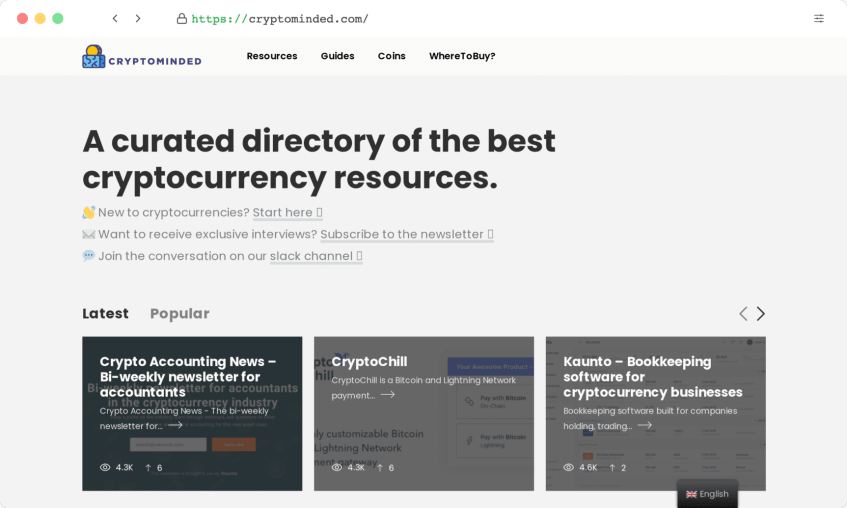Click the UK flag icon

tap(691, 494)
